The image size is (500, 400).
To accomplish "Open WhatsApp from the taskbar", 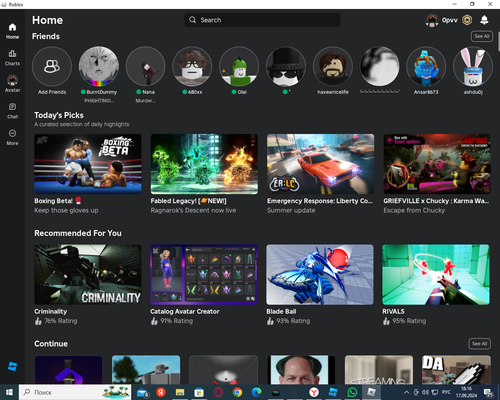I will tap(352, 392).
